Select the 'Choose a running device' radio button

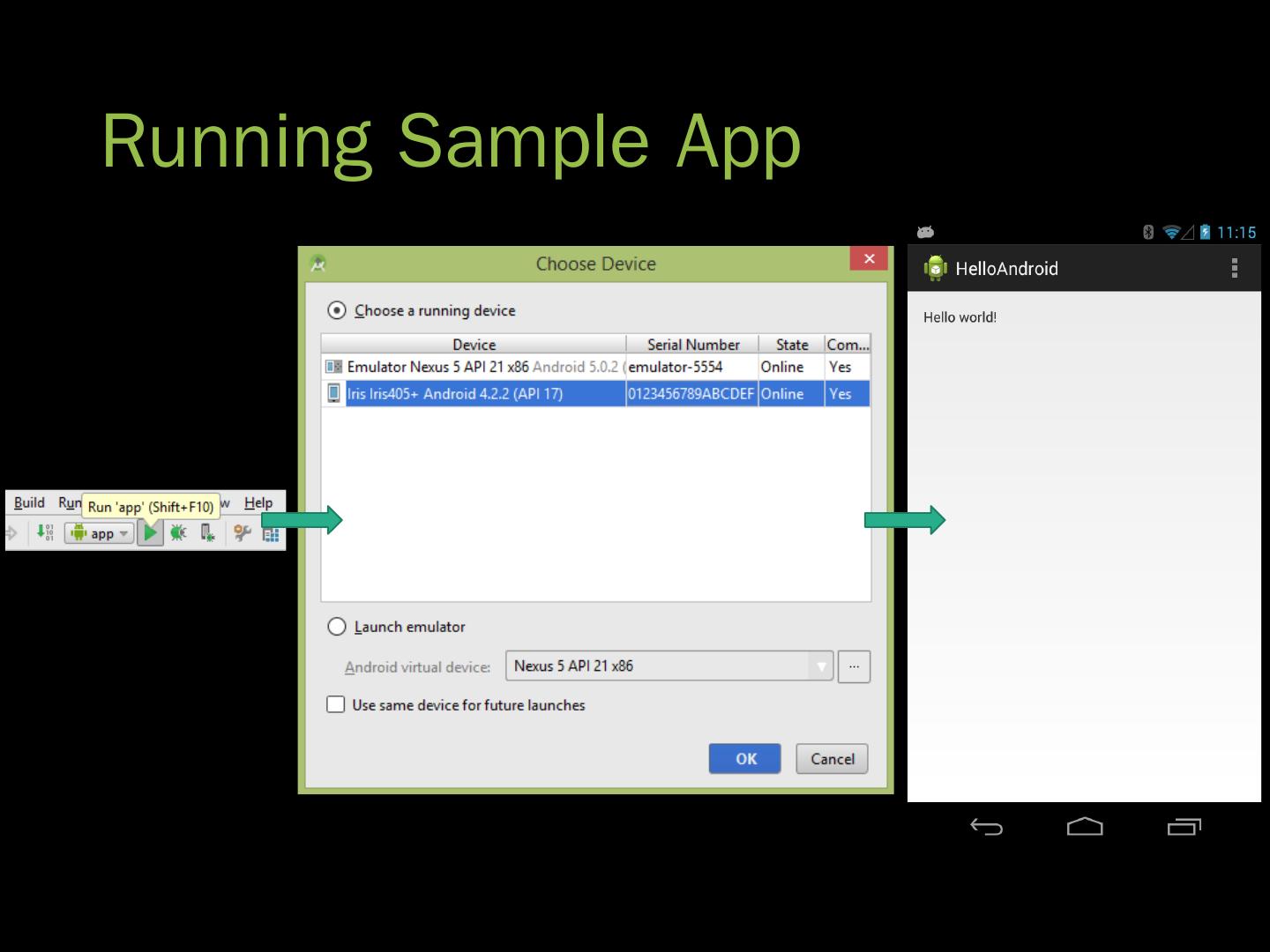337,310
